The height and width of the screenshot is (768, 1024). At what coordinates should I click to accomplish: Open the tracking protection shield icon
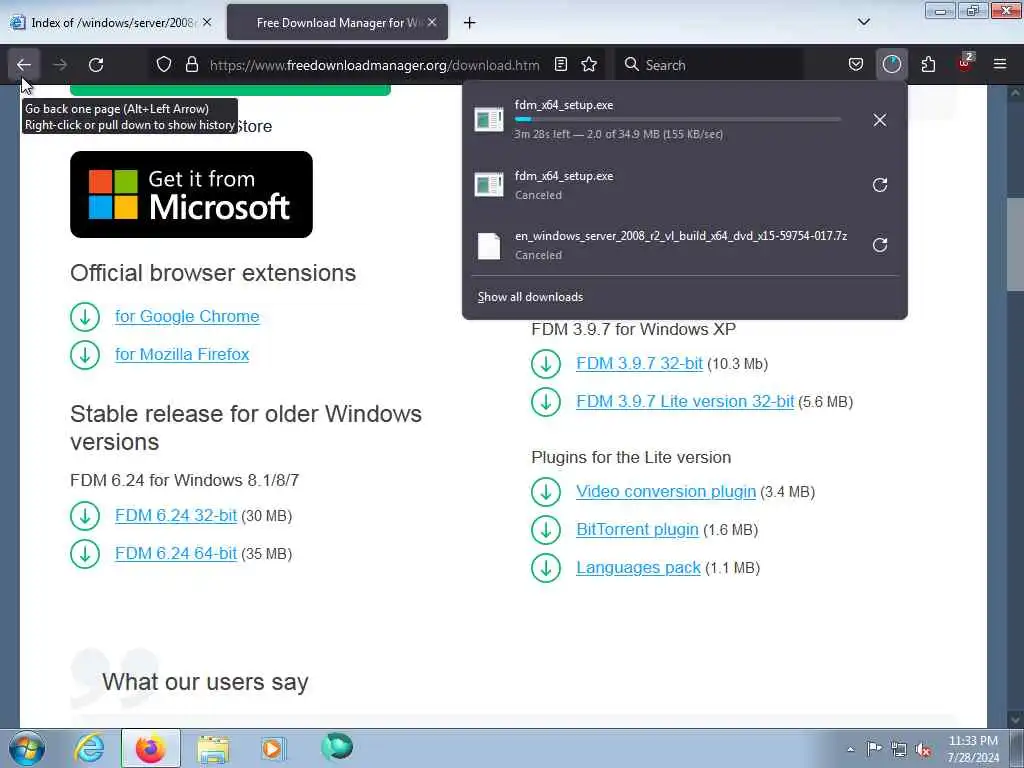[x=164, y=65]
